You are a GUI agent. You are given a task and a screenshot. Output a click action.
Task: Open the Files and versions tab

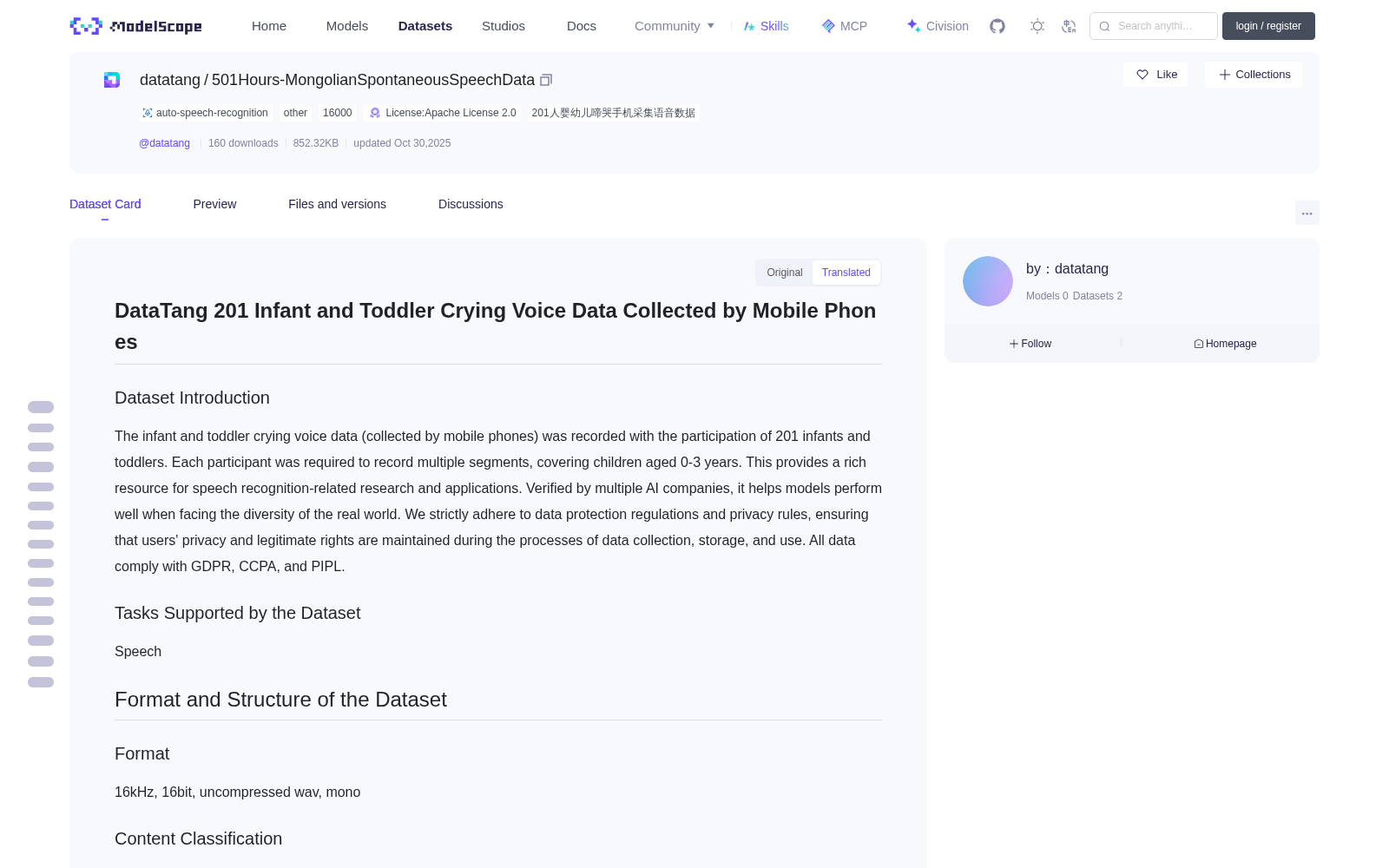[337, 204]
